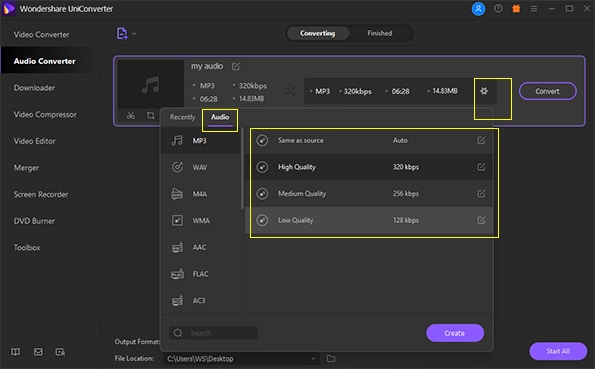Open the Recently tab in format panel
Viewport: 595px width, 369px height.
[182, 117]
